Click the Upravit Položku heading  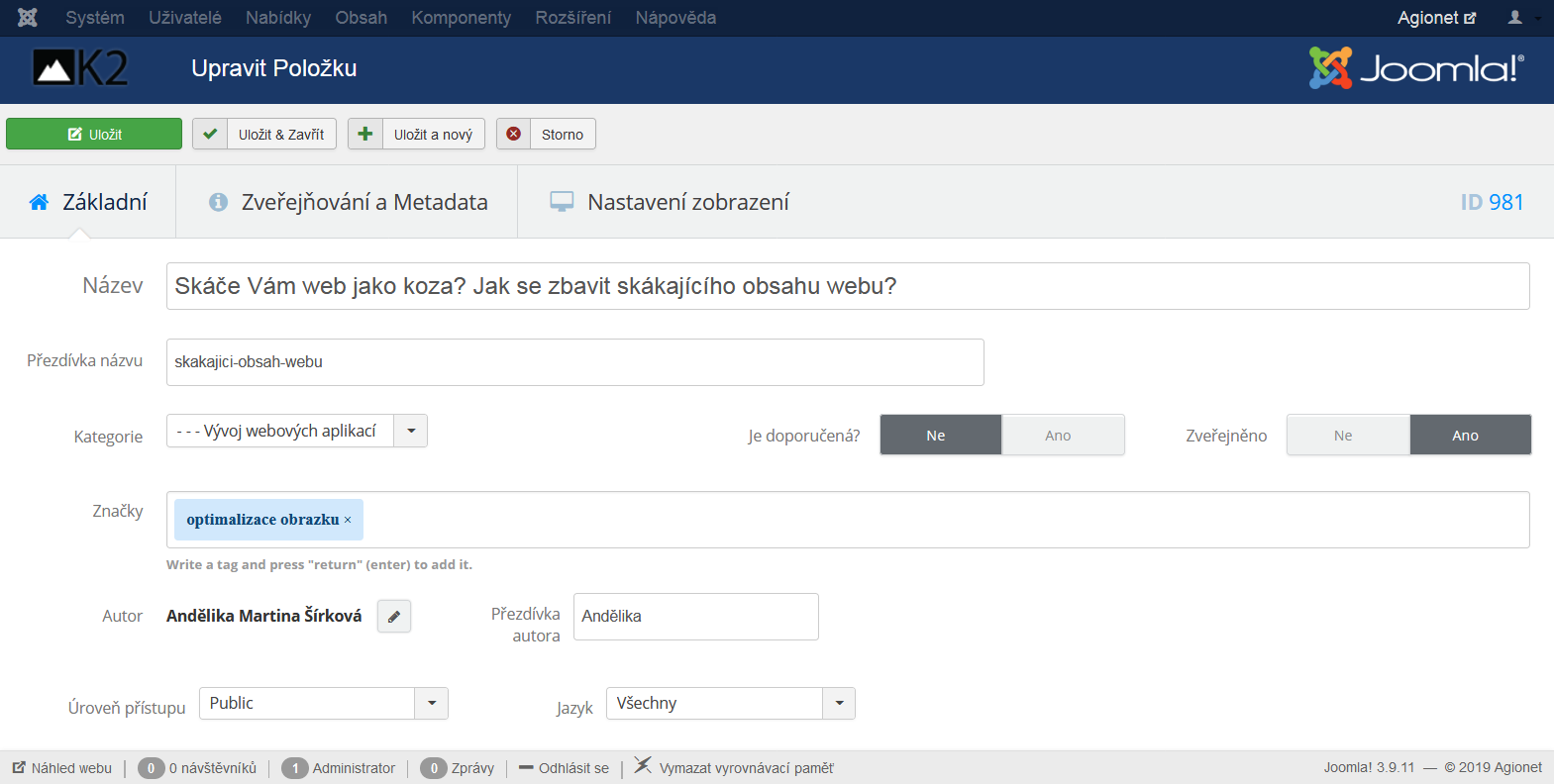274,68
